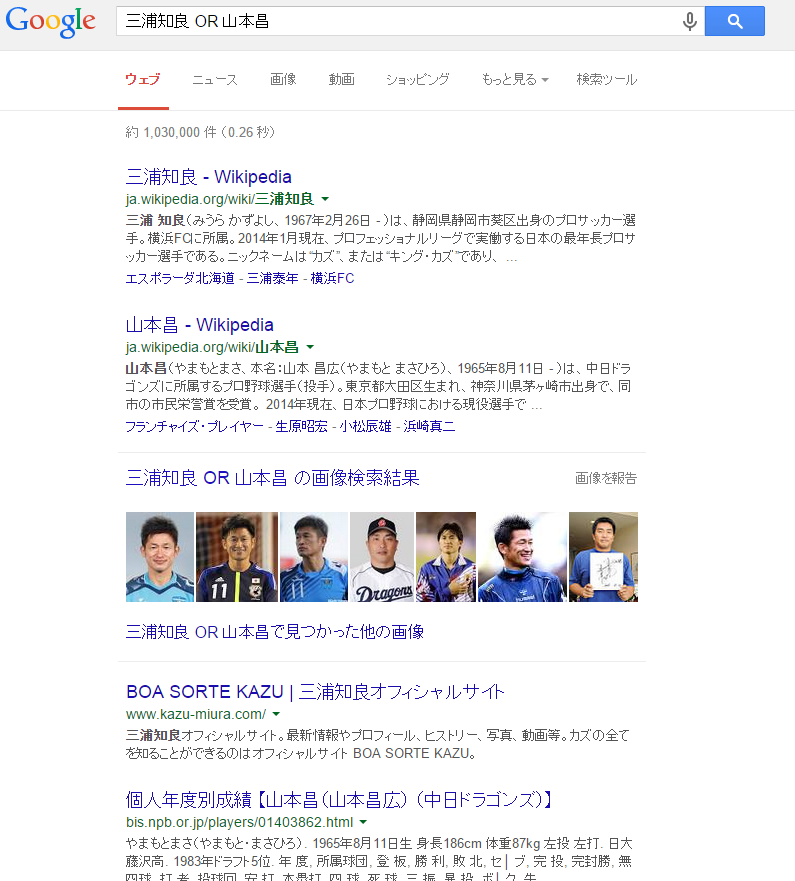Open 三浦知良 - Wikipedia result
This screenshot has width=795, height=881.
[208, 177]
